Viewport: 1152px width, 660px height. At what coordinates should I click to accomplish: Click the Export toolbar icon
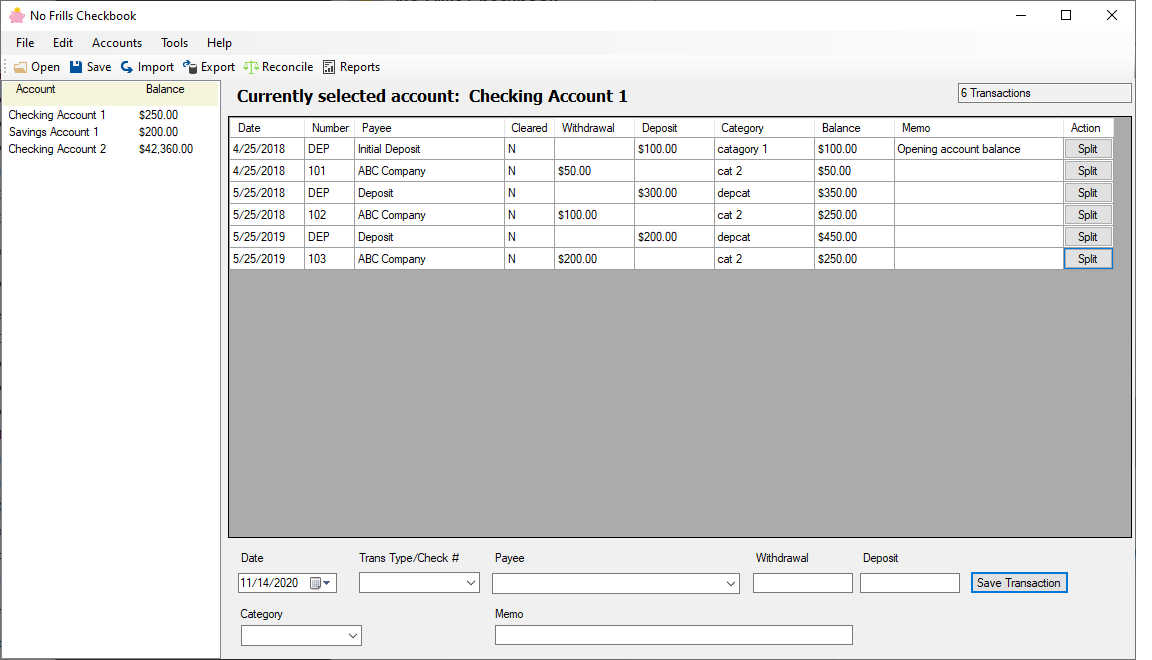[208, 66]
